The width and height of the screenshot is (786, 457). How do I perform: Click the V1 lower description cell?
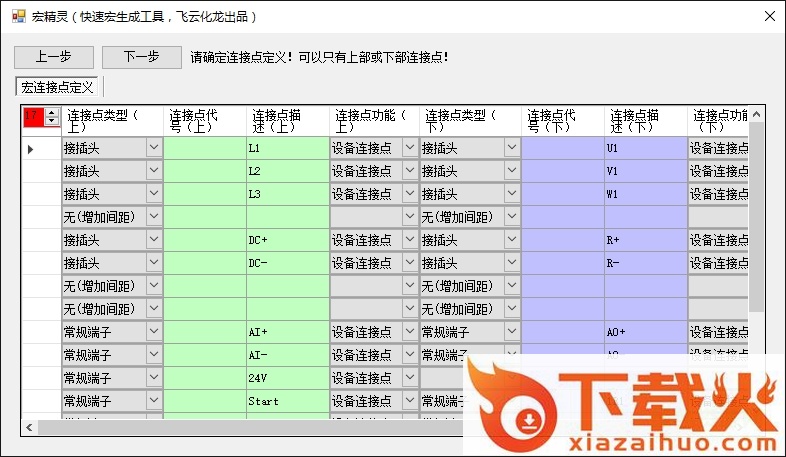(646, 171)
